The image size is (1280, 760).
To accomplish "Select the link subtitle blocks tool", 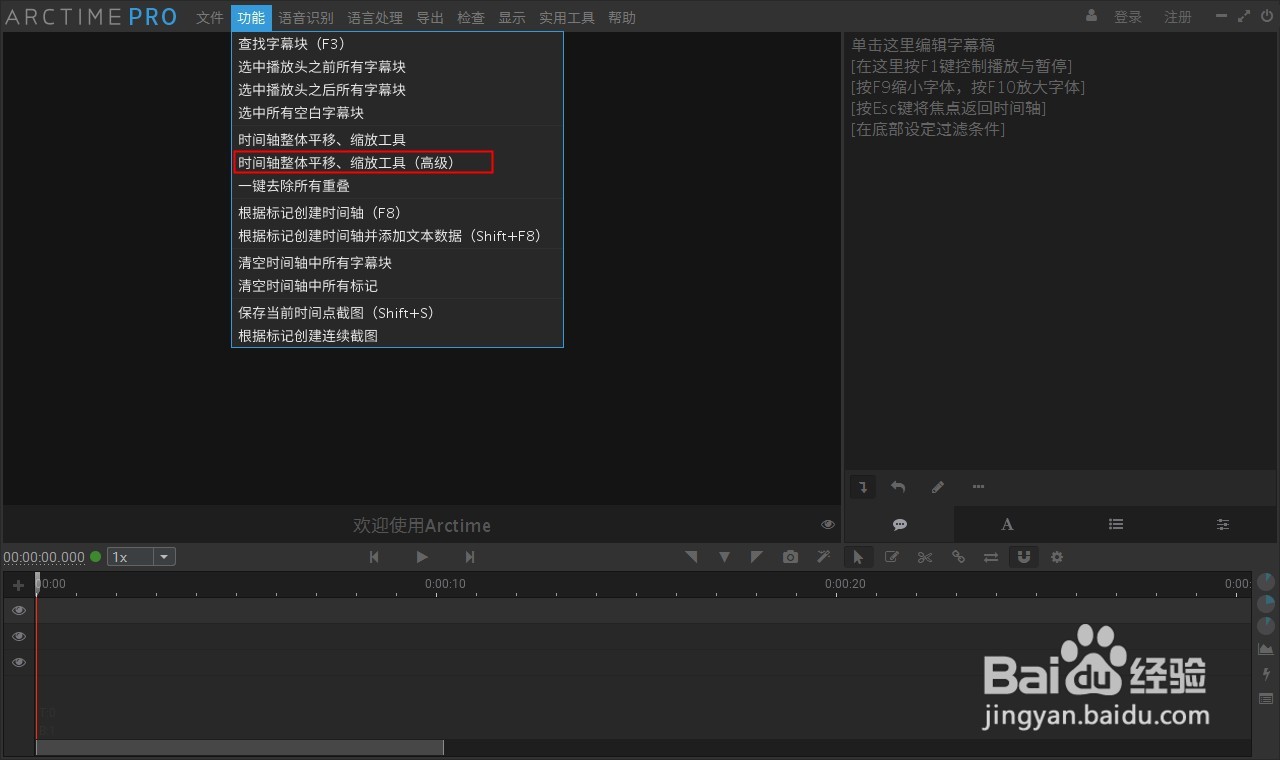I will click(958, 557).
